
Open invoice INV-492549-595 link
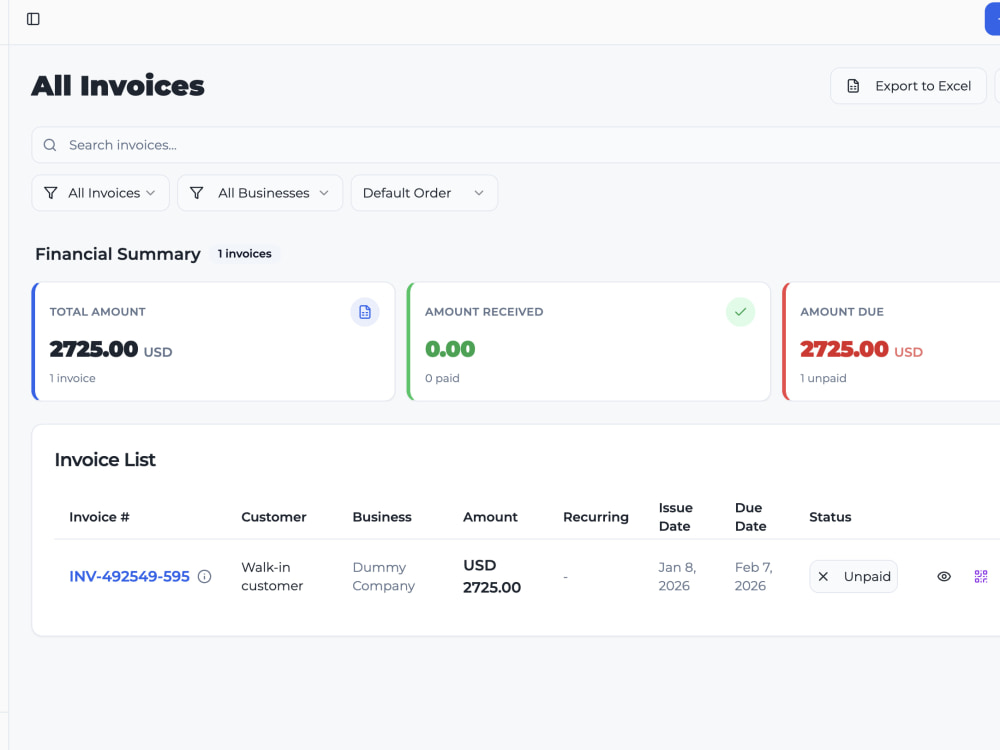pos(129,577)
